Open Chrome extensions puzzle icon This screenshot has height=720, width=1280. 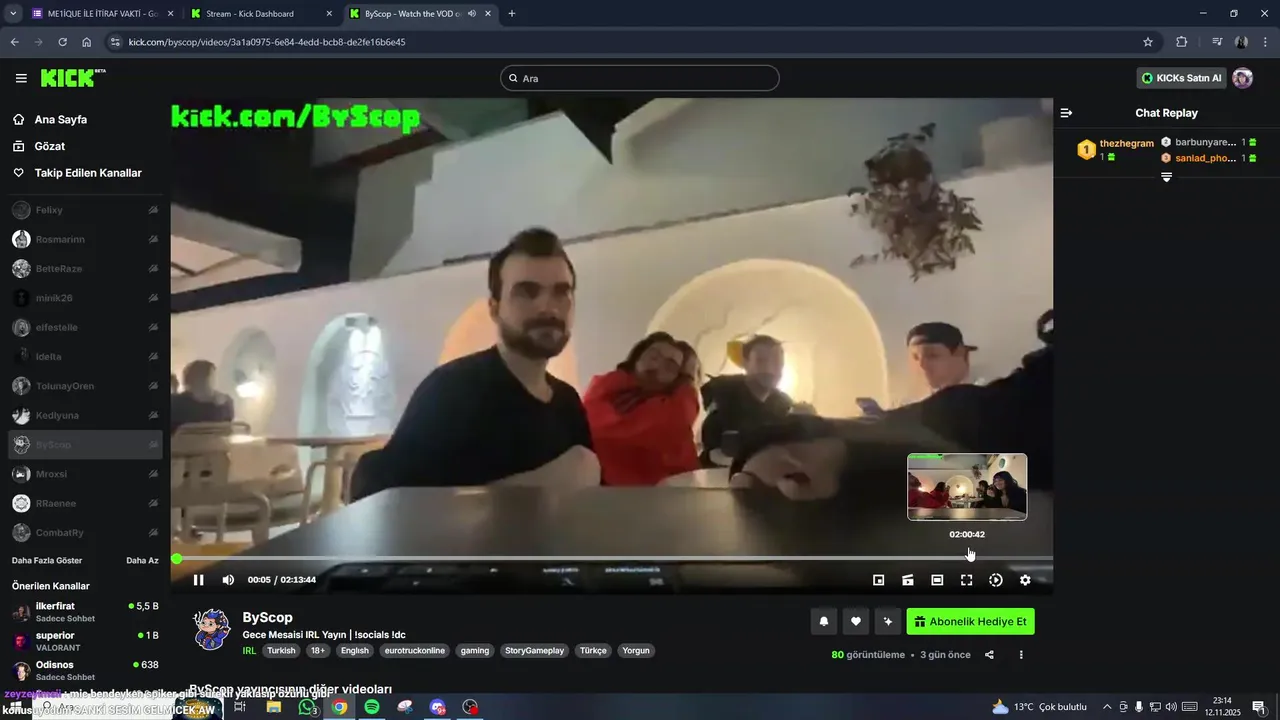pyautogui.click(x=1181, y=42)
